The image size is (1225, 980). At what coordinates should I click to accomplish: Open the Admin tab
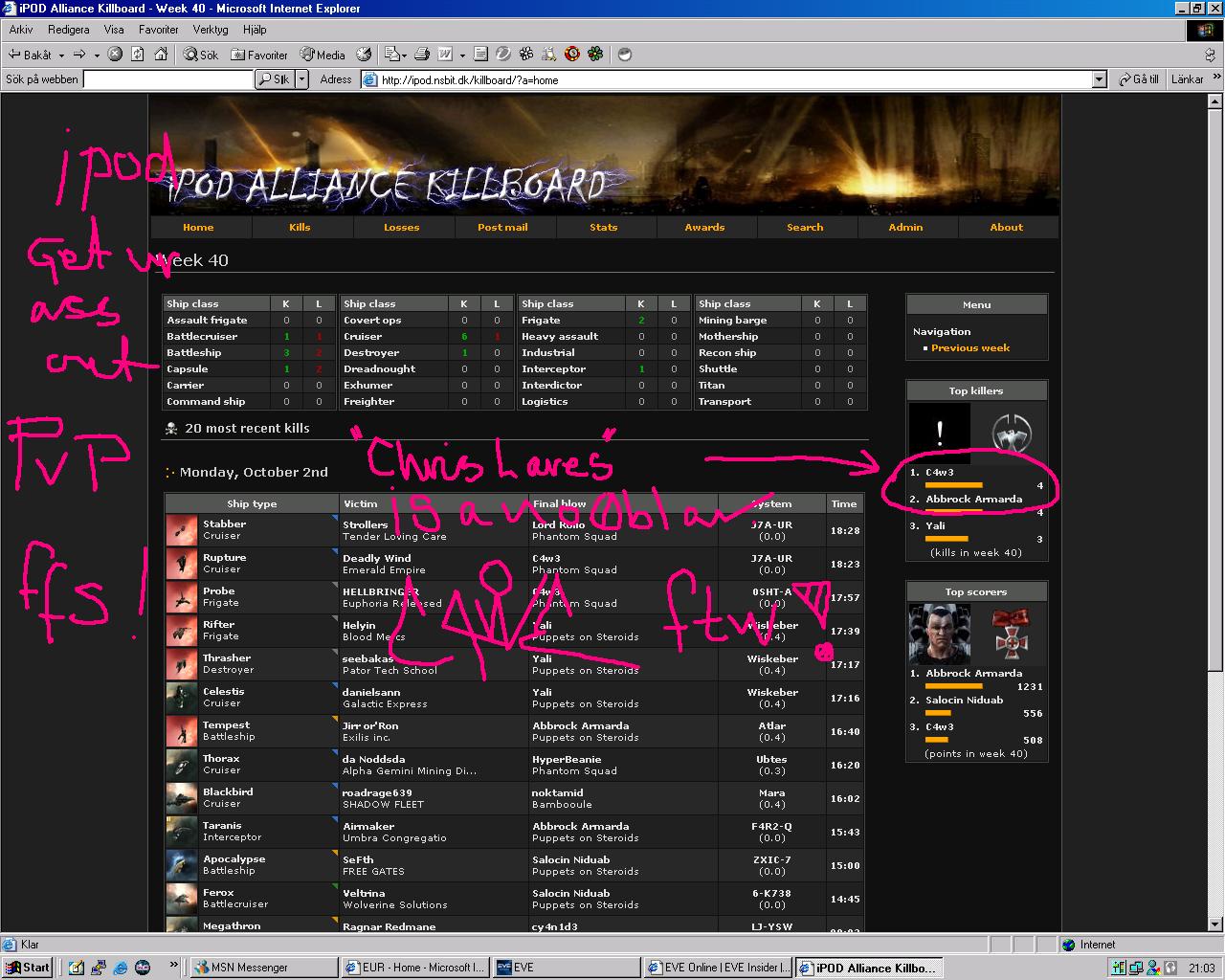[x=905, y=227]
